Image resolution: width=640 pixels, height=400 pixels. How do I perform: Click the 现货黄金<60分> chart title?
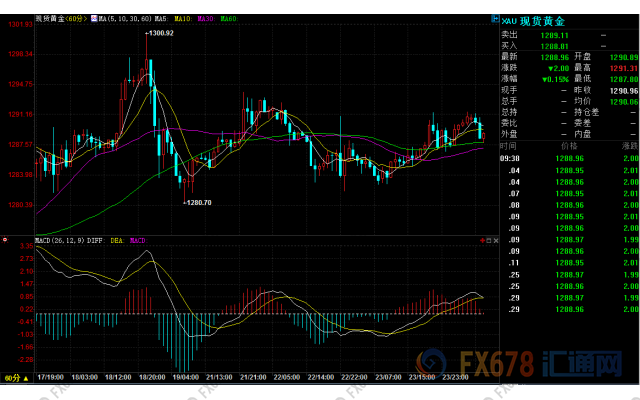coord(61,18)
